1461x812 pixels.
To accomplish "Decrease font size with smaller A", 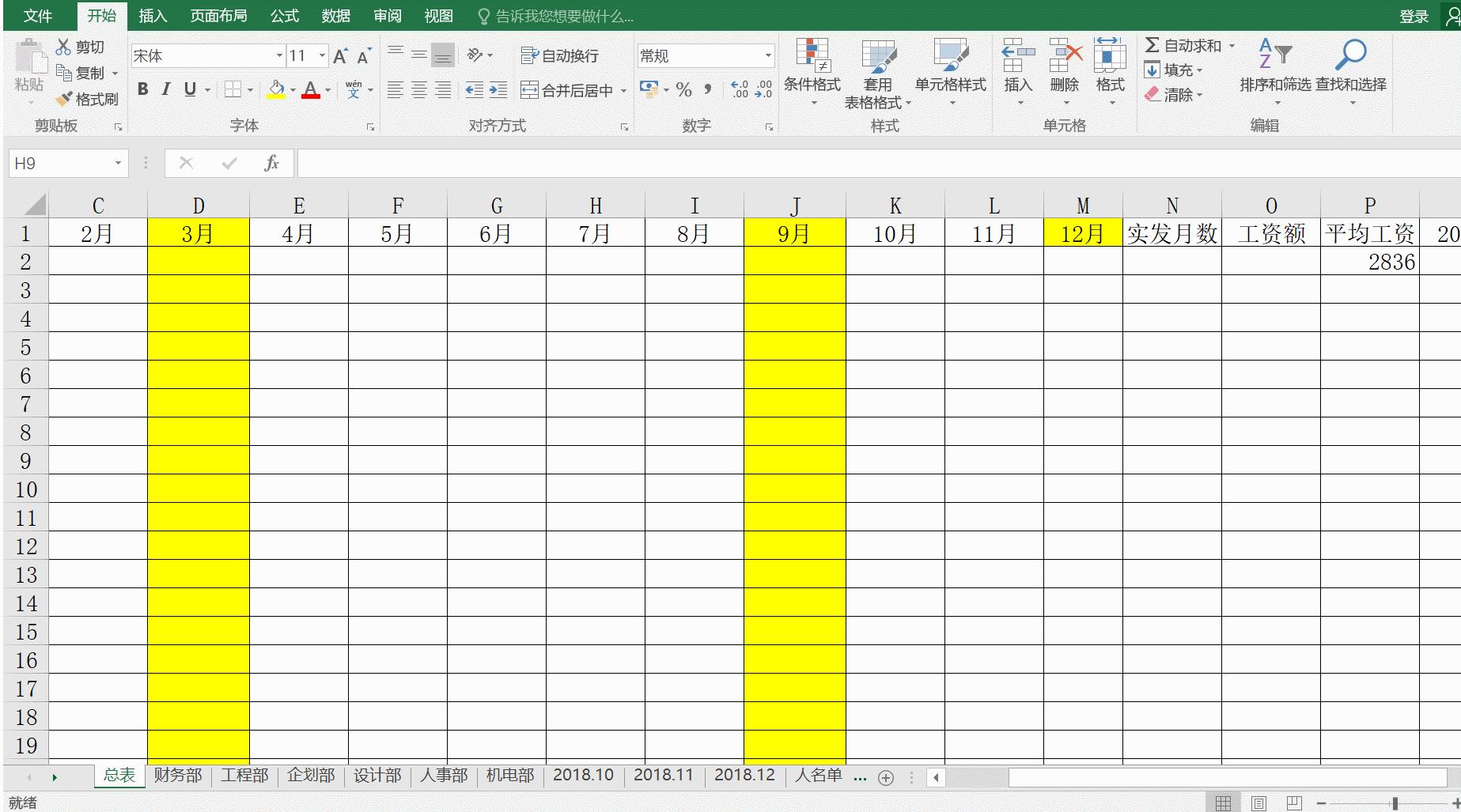I will click(x=364, y=56).
